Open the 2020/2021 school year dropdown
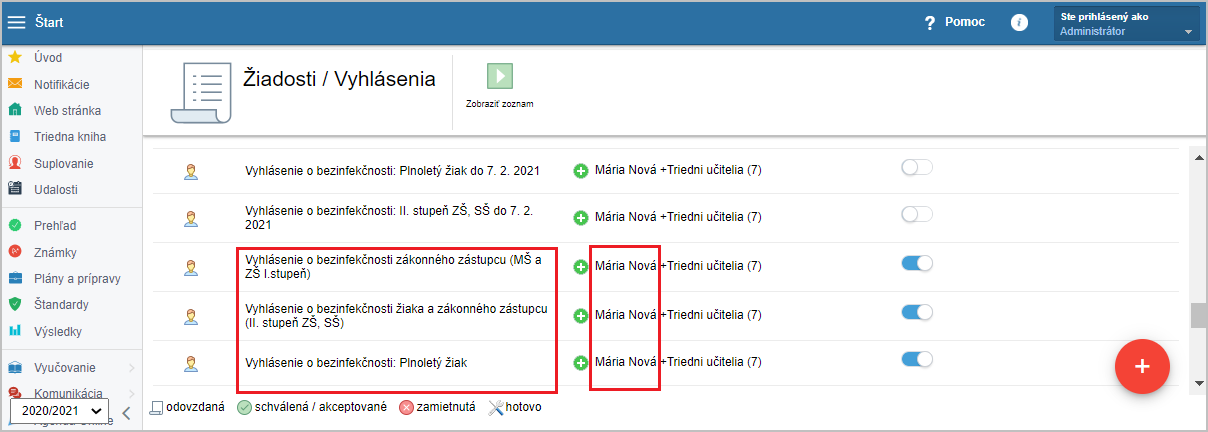This screenshot has width=1208, height=432. (59, 411)
